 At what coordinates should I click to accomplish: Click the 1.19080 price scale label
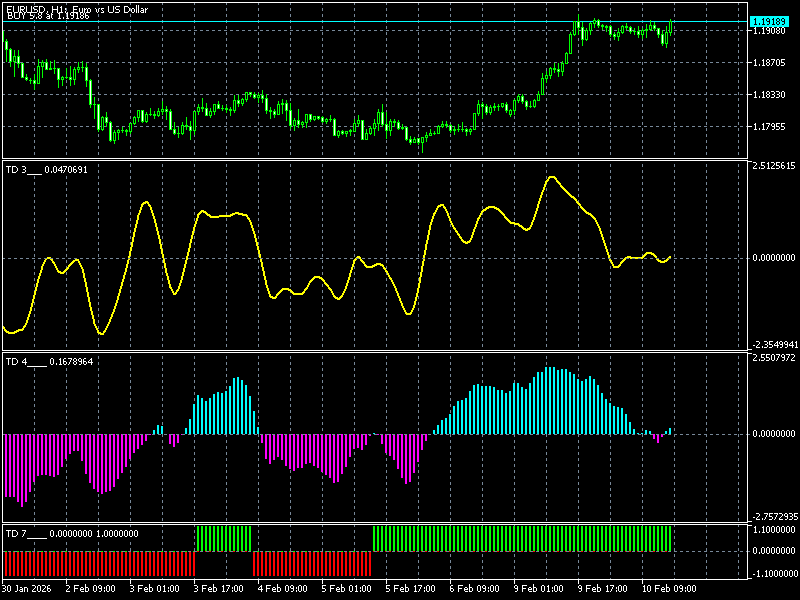click(769, 31)
